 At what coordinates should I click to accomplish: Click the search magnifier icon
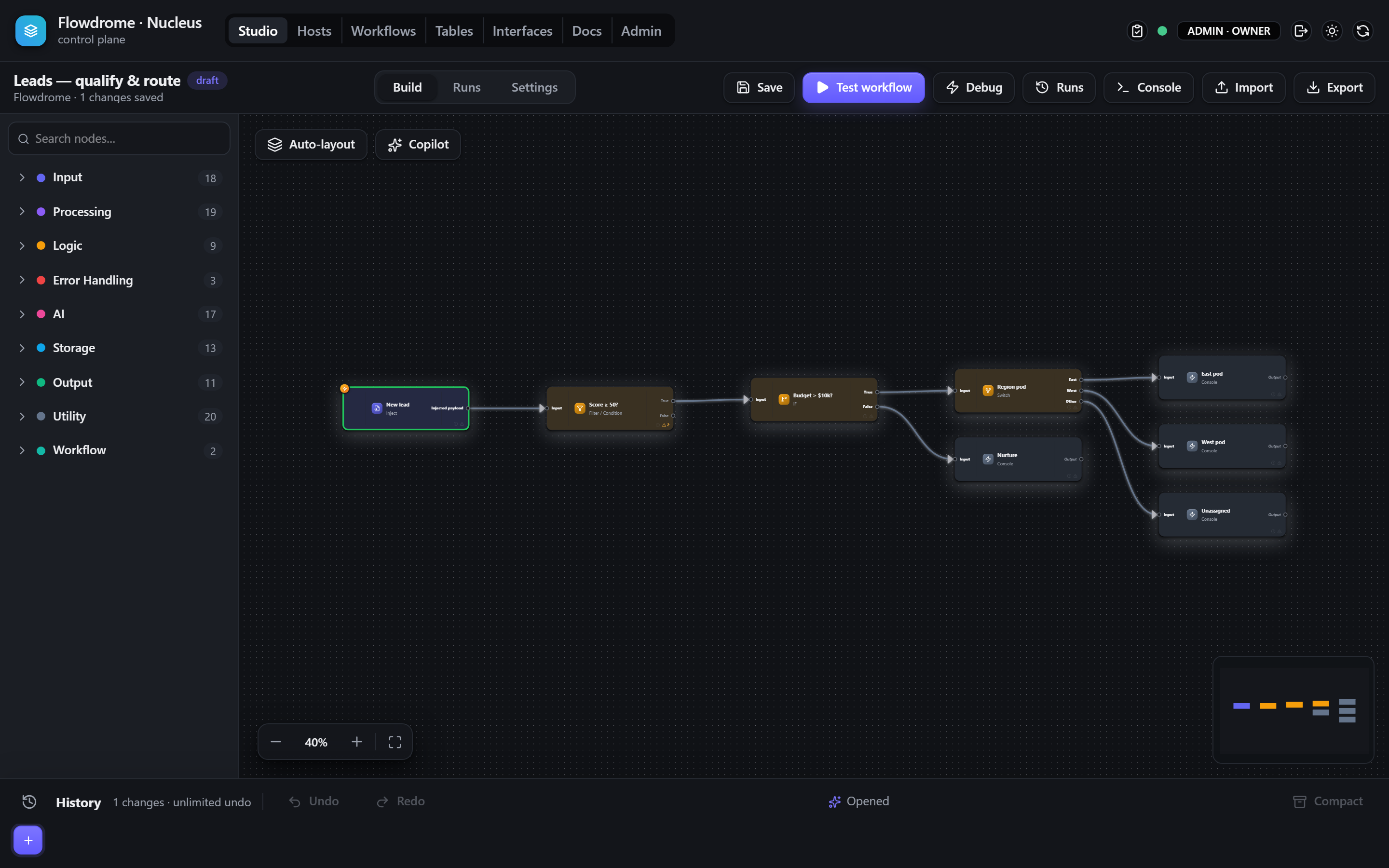pos(24,139)
